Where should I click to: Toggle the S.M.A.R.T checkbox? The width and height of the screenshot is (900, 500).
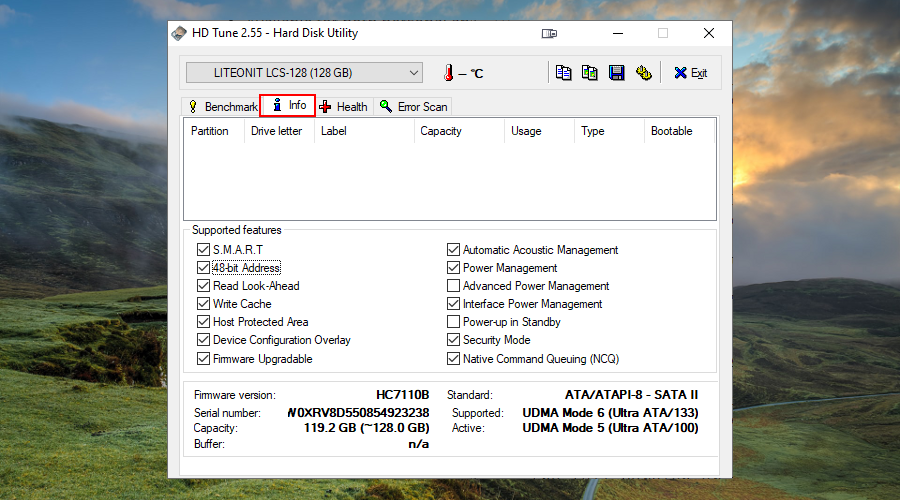click(x=203, y=250)
